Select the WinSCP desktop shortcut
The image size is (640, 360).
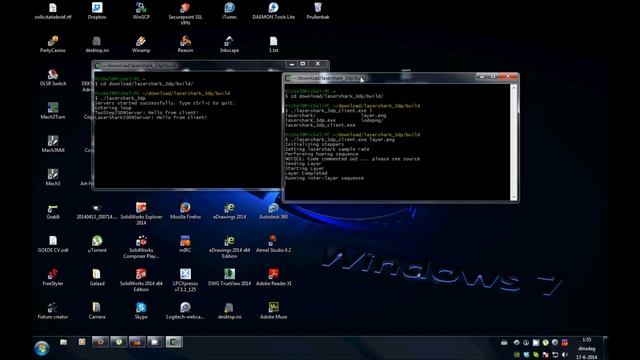click(x=141, y=11)
